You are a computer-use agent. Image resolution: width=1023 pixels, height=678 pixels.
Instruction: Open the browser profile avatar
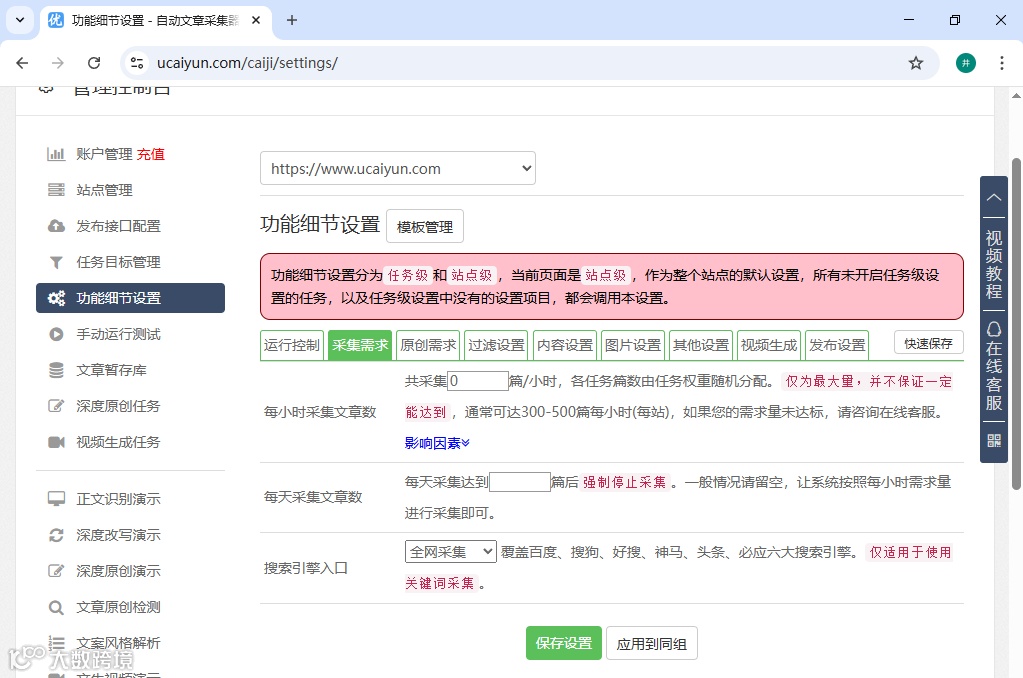tap(966, 63)
